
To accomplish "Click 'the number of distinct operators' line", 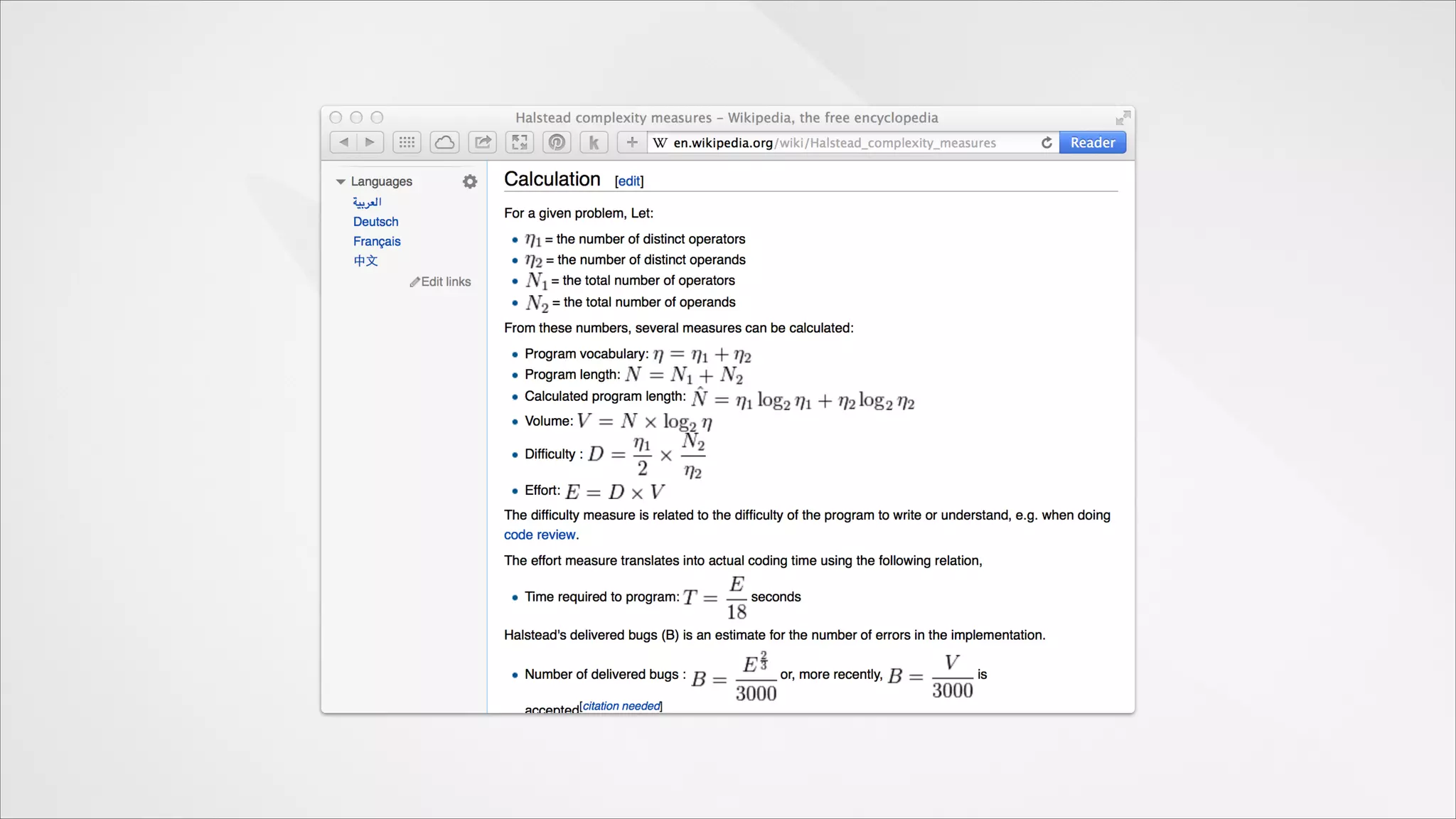I will [x=635, y=240].
